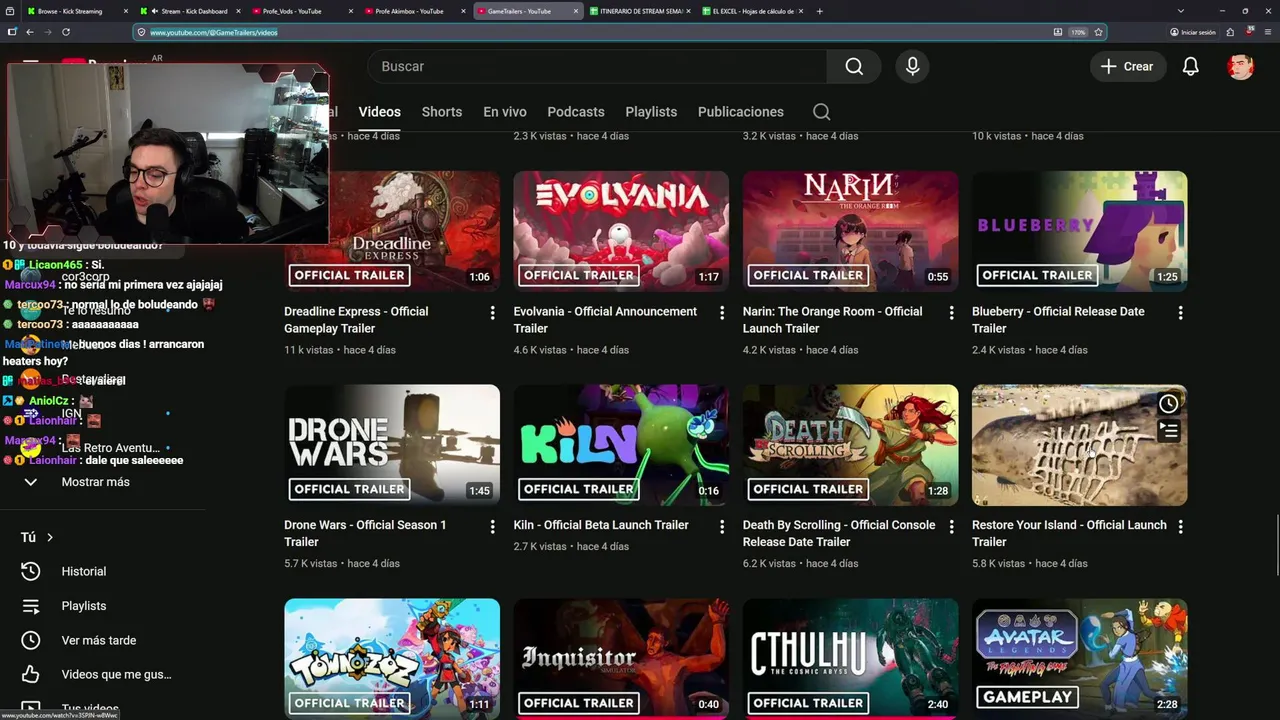1280x720 pixels.
Task: Open options menu for Restore Your Island video
Action: click(x=1180, y=526)
